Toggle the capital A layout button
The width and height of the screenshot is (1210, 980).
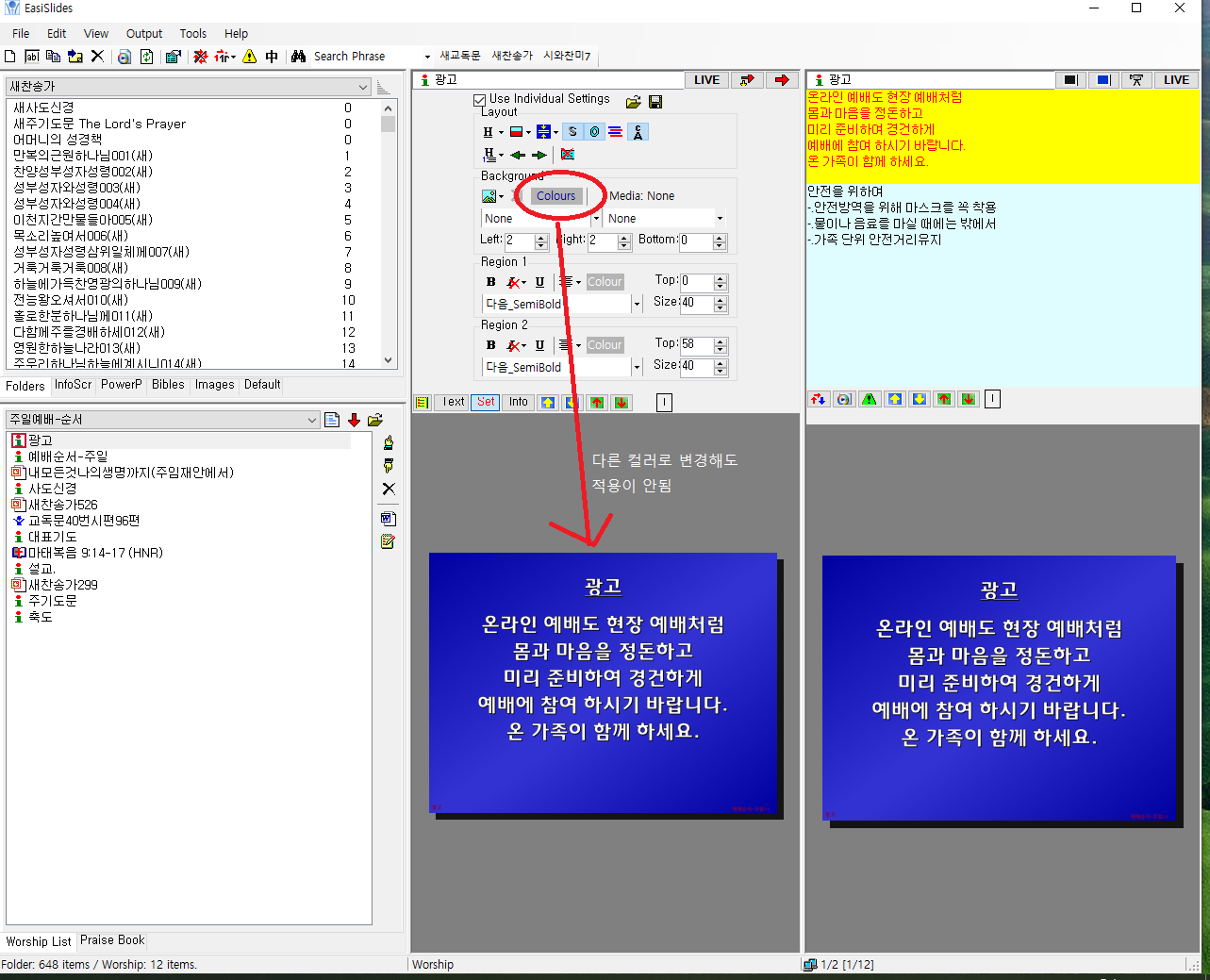638,132
